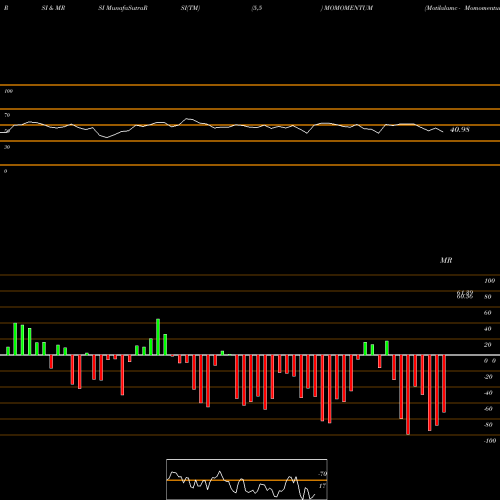Click the 80 label on MR right axis
This screenshot has width=500, height=500.
[x=488, y=297]
